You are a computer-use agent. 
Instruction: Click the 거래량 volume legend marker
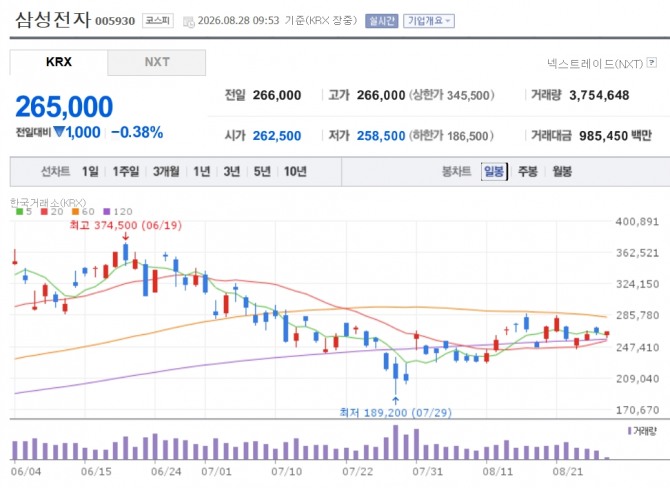(x=629, y=431)
